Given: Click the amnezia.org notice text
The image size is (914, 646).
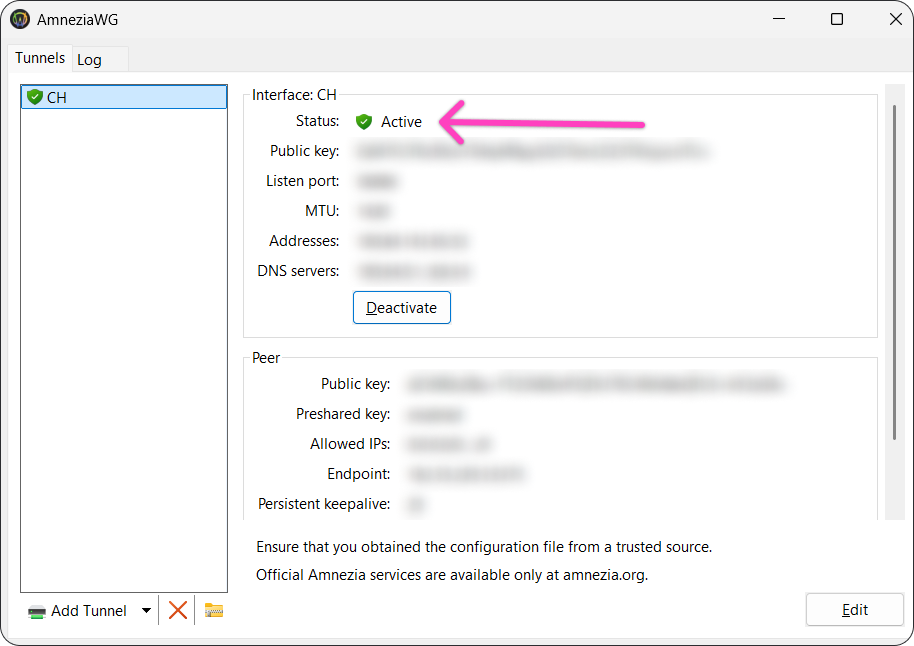Looking at the screenshot, I should point(452,575).
